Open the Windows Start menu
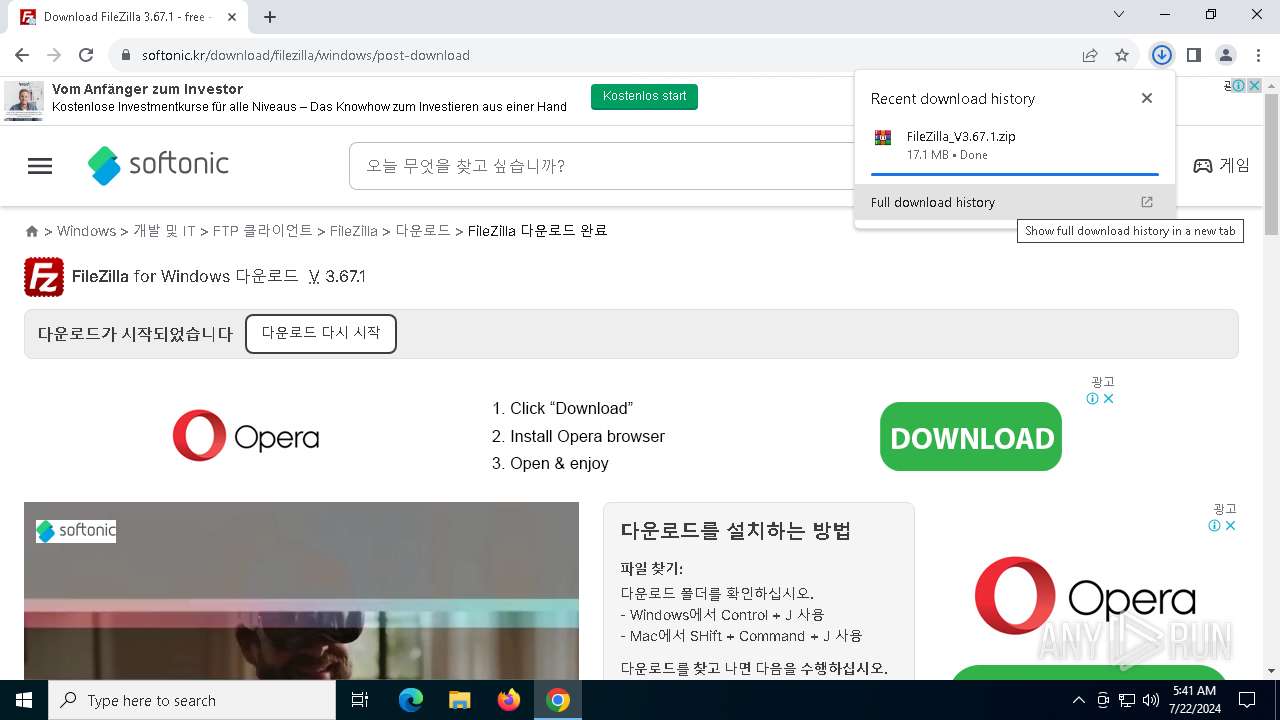This screenshot has width=1280, height=720. tap(24, 700)
